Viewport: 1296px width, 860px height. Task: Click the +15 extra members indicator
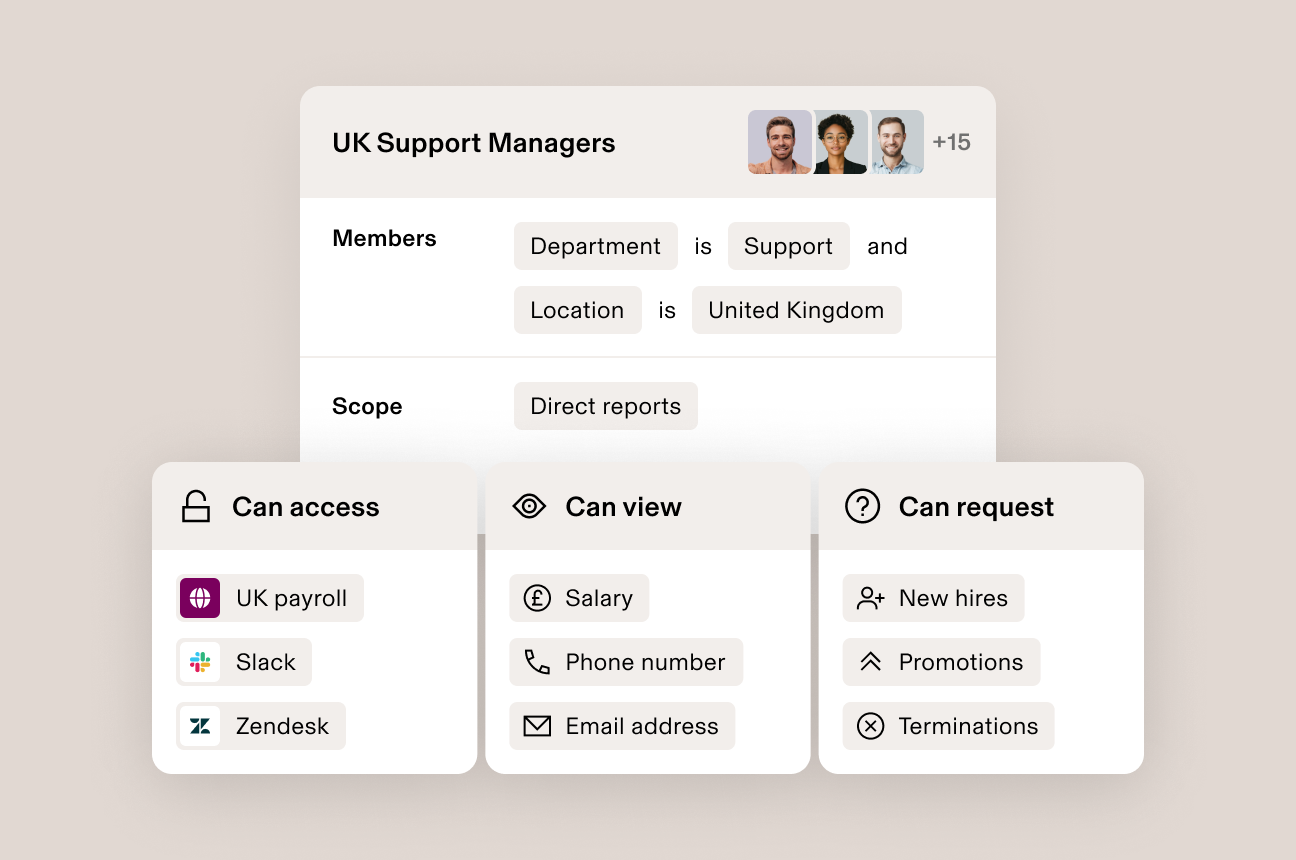pos(951,142)
